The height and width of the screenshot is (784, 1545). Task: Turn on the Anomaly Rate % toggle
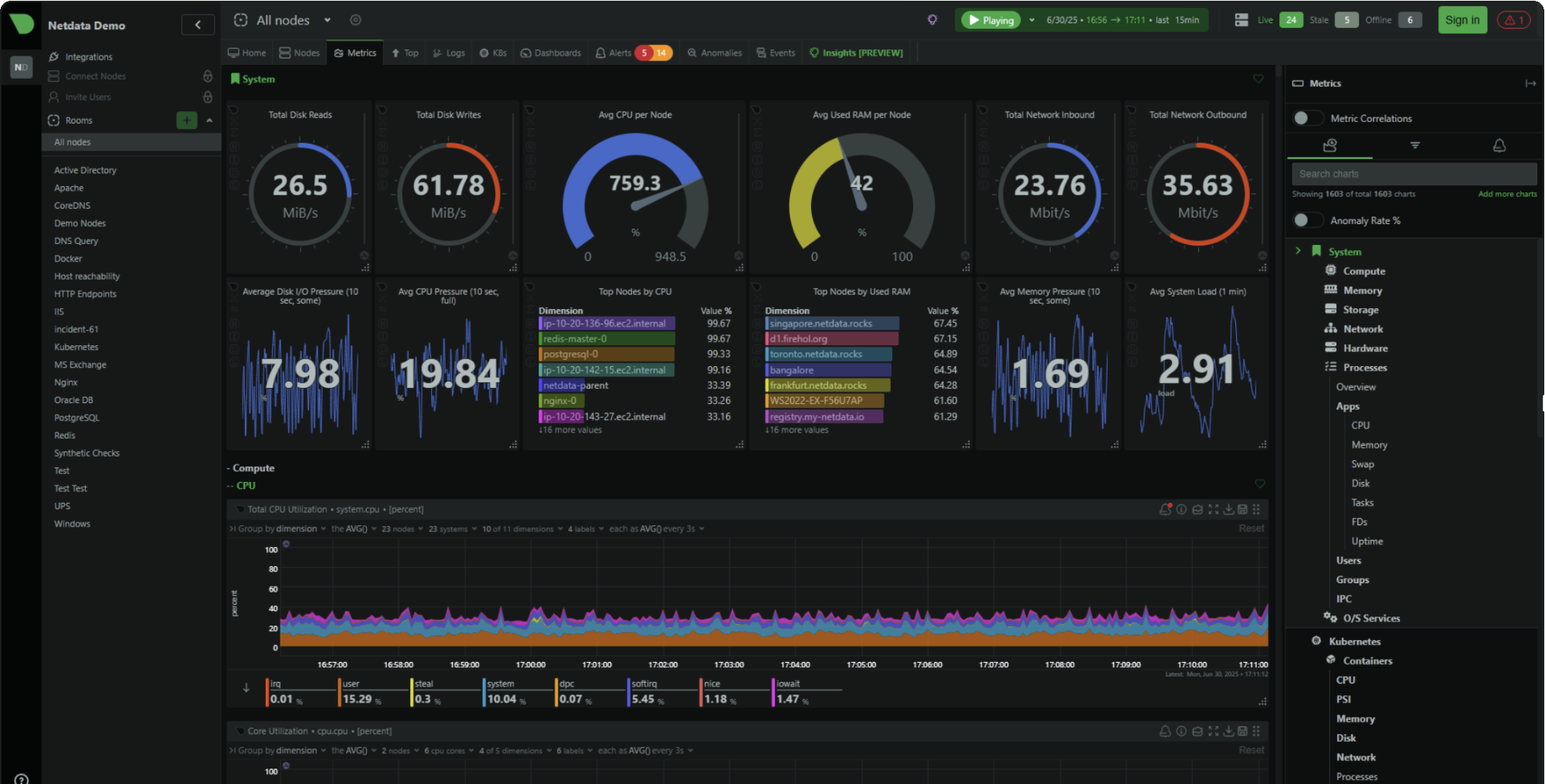1306,220
